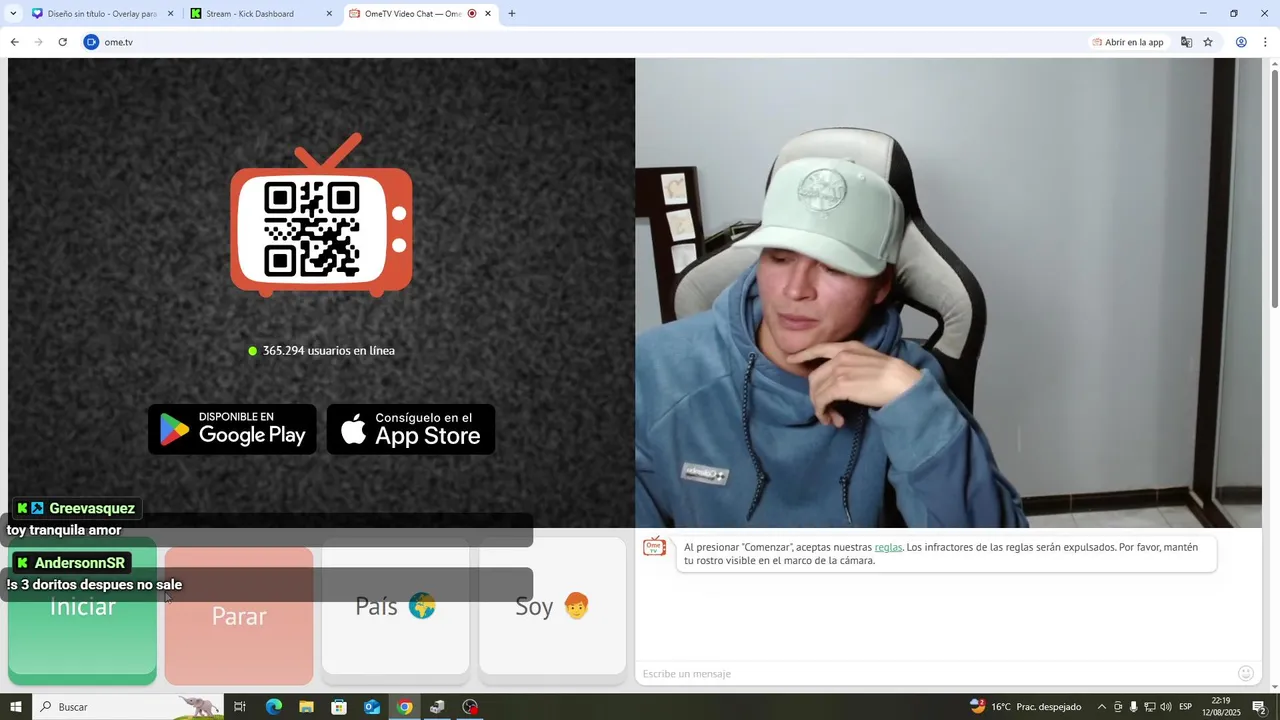Image resolution: width=1280 pixels, height=720 pixels.
Task: Click the translate page icon
Action: 1186,42
